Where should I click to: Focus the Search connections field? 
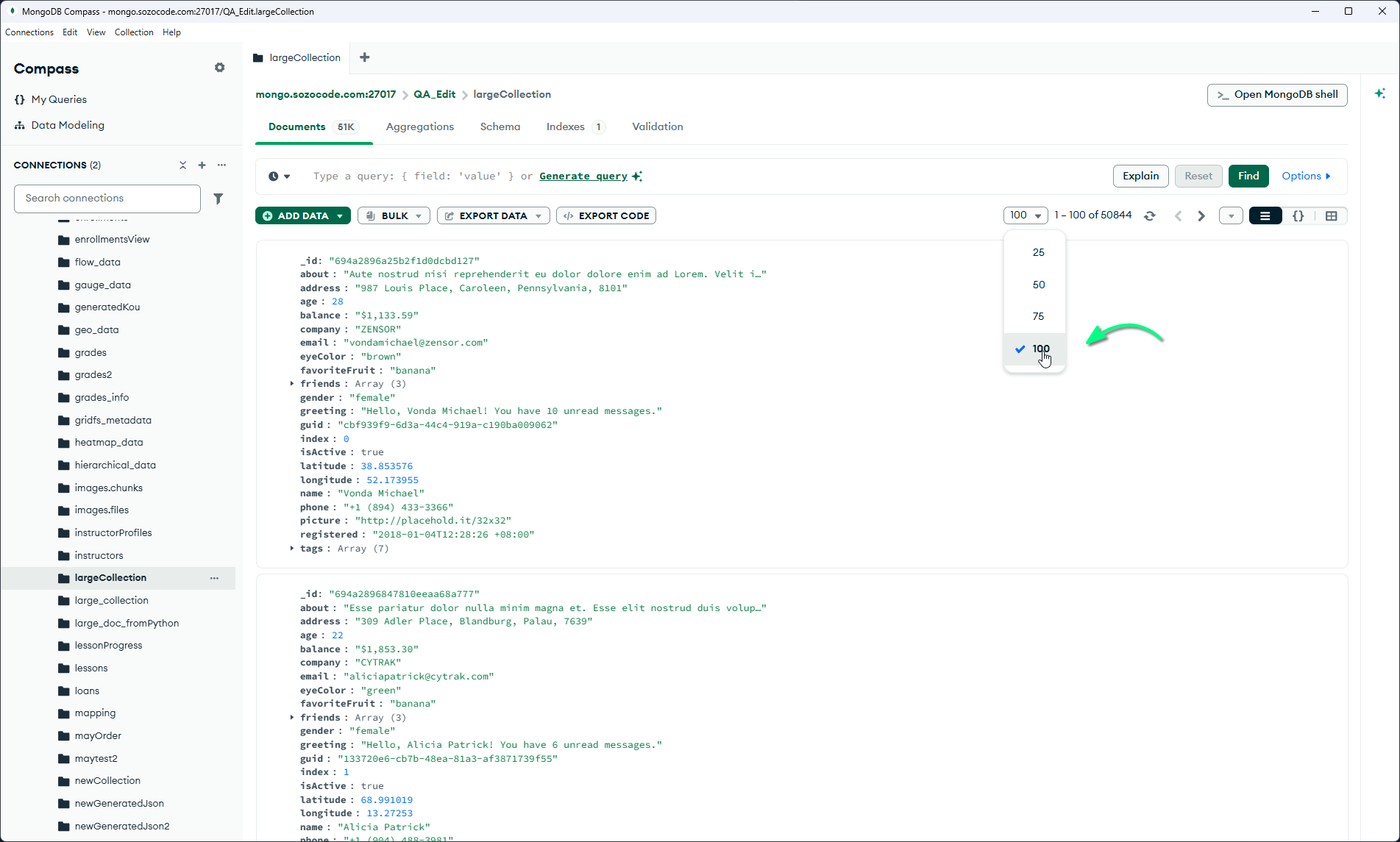[x=107, y=199]
